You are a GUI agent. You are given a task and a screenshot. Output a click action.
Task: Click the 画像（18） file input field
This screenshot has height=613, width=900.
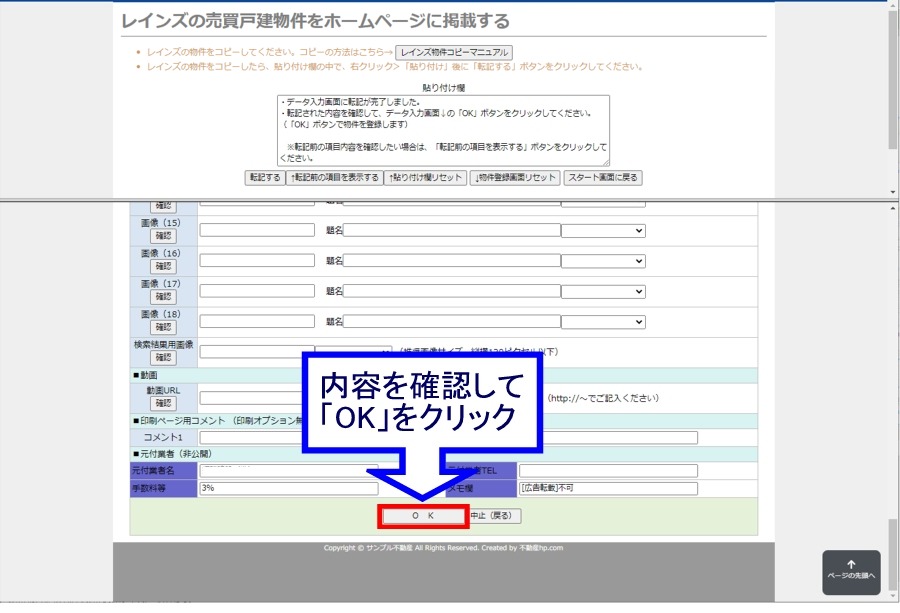coord(257,321)
